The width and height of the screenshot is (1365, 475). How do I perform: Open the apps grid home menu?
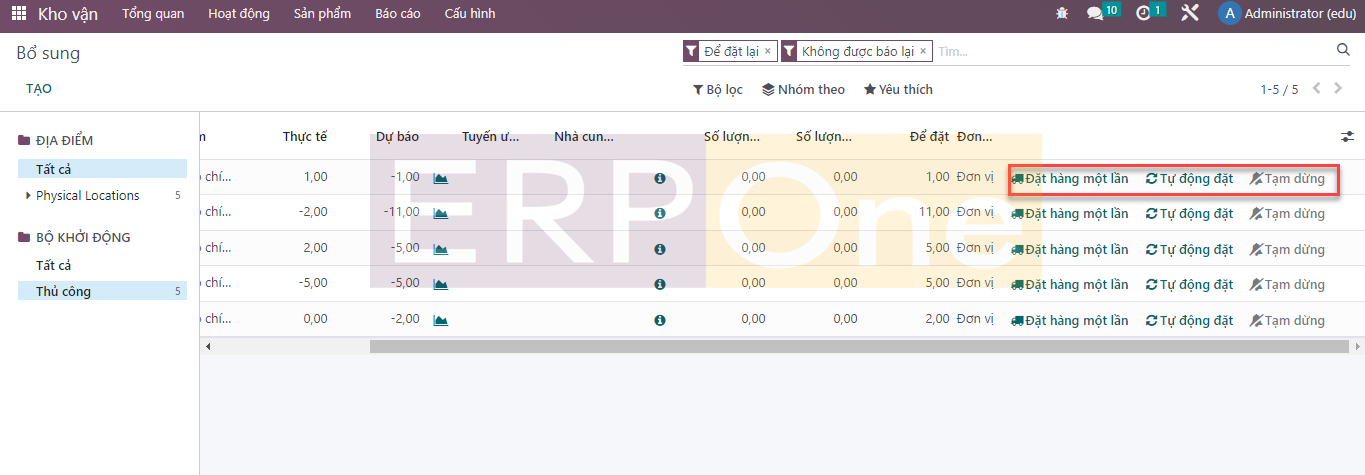tap(19, 14)
